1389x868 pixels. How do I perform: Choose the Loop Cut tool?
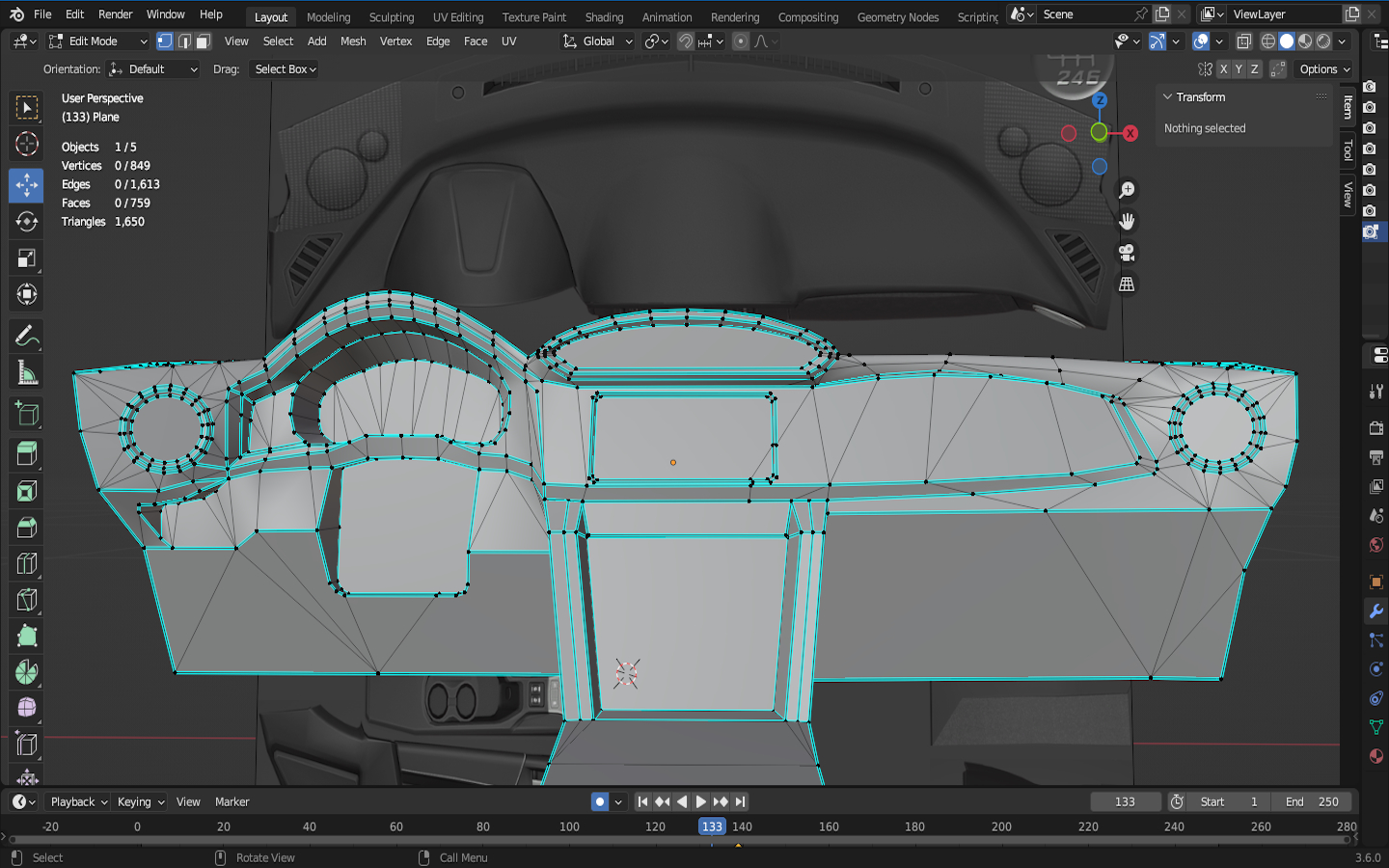coord(26,564)
